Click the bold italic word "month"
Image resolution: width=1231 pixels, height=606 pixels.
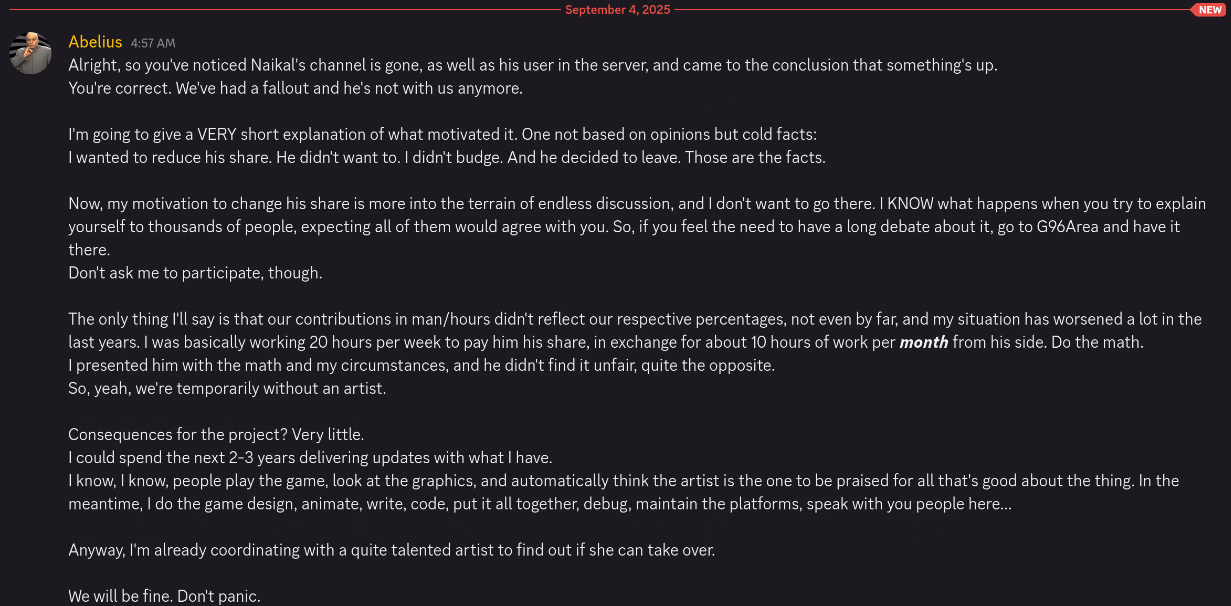[x=924, y=342]
